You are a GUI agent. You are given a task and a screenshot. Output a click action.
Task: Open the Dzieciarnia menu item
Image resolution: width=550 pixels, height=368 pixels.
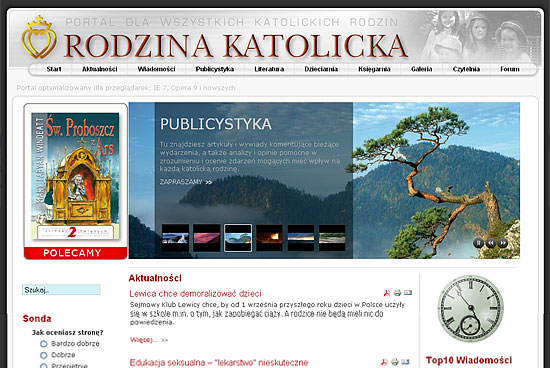[321, 69]
